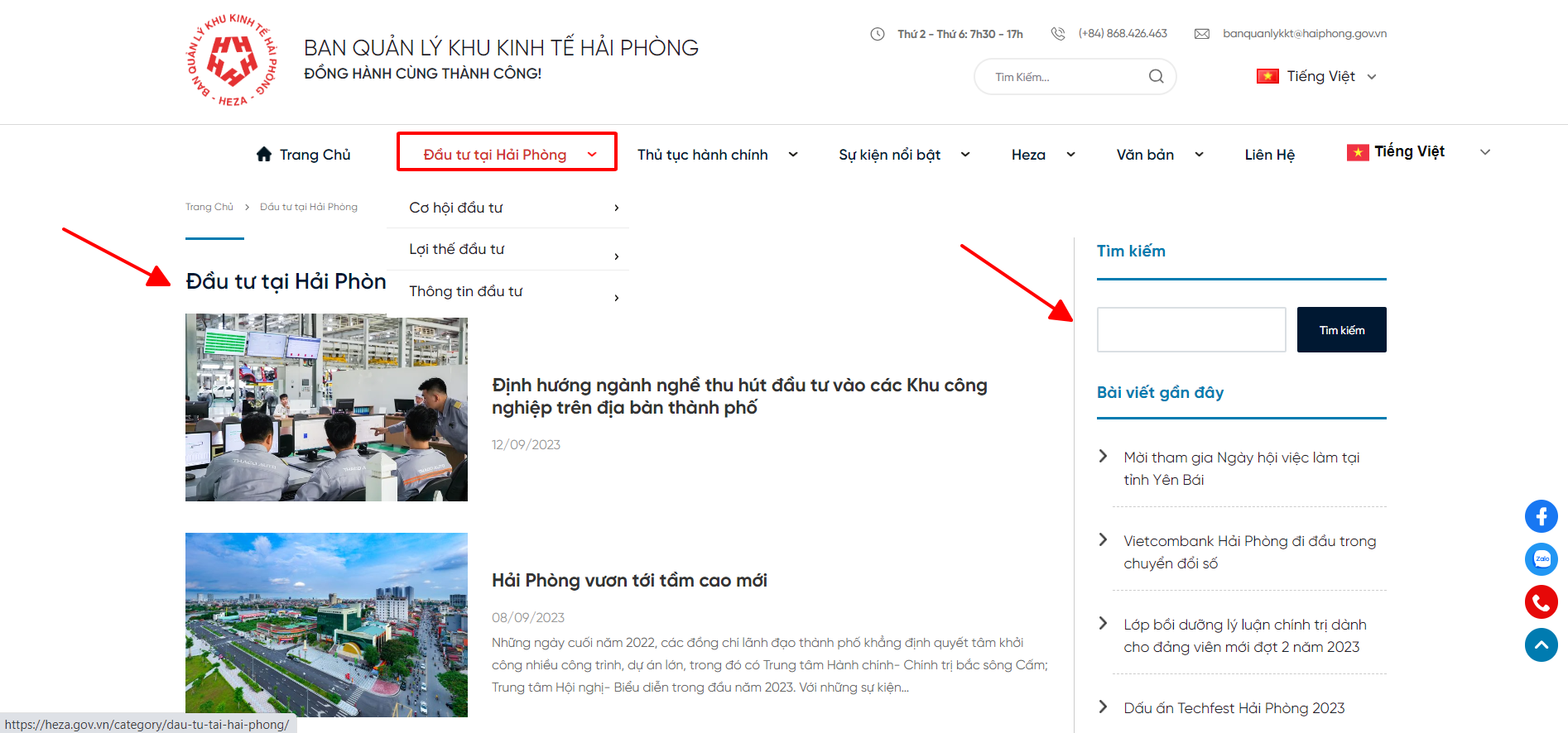This screenshot has width=1568, height=733.
Task: Open Tiếng Việt language dropdown in top header
Action: point(1316,76)
